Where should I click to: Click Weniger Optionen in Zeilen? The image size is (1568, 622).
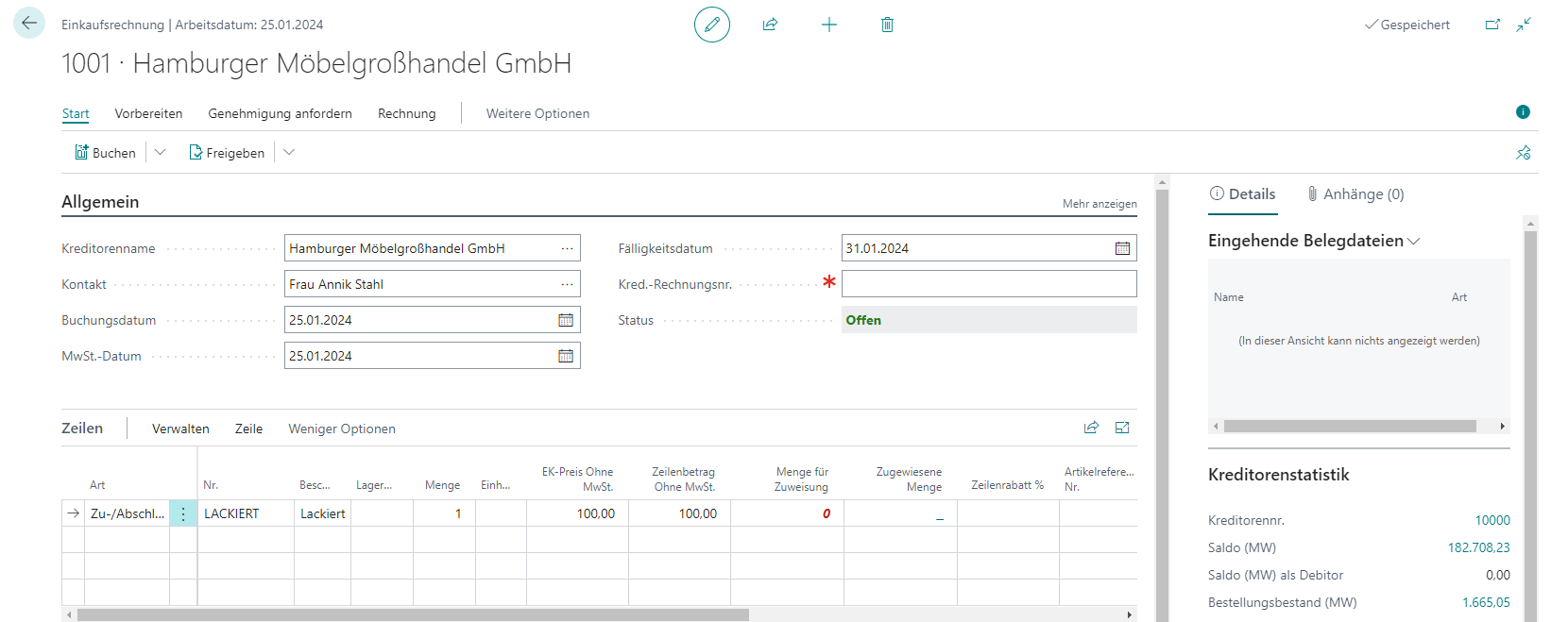(x=342, y=429)
